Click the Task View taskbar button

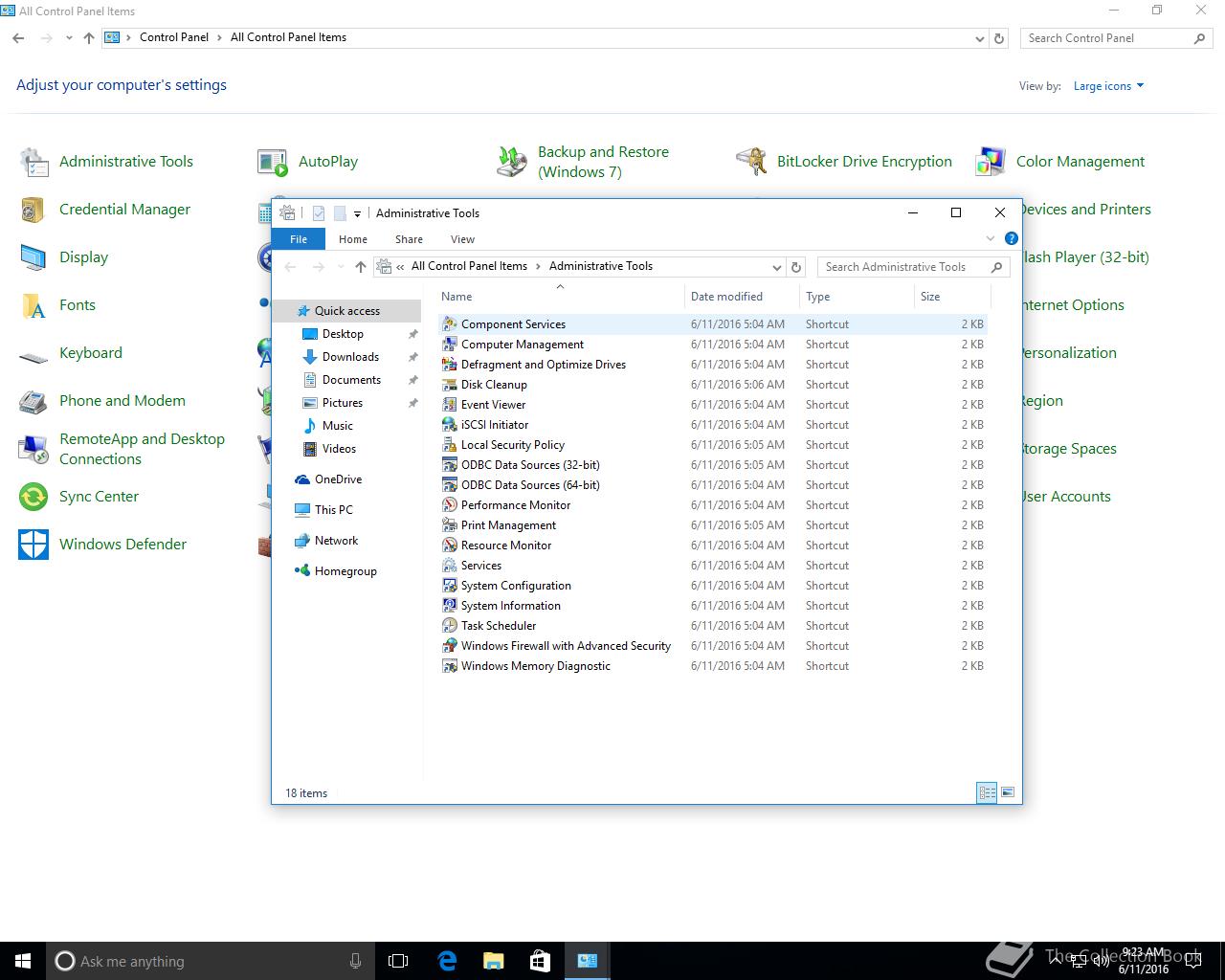398,961
